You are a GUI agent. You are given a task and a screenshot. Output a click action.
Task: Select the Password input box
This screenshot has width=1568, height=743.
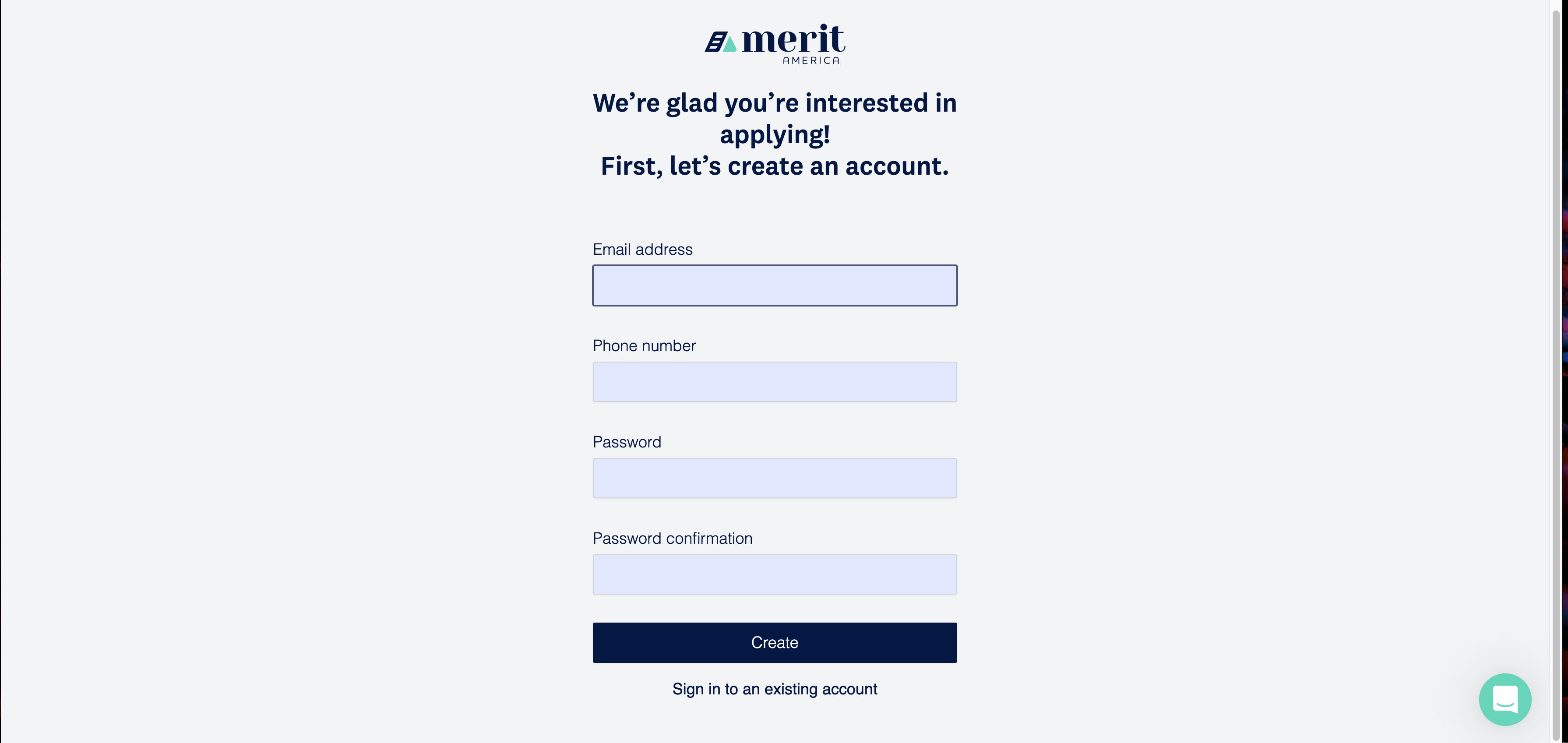774,478
